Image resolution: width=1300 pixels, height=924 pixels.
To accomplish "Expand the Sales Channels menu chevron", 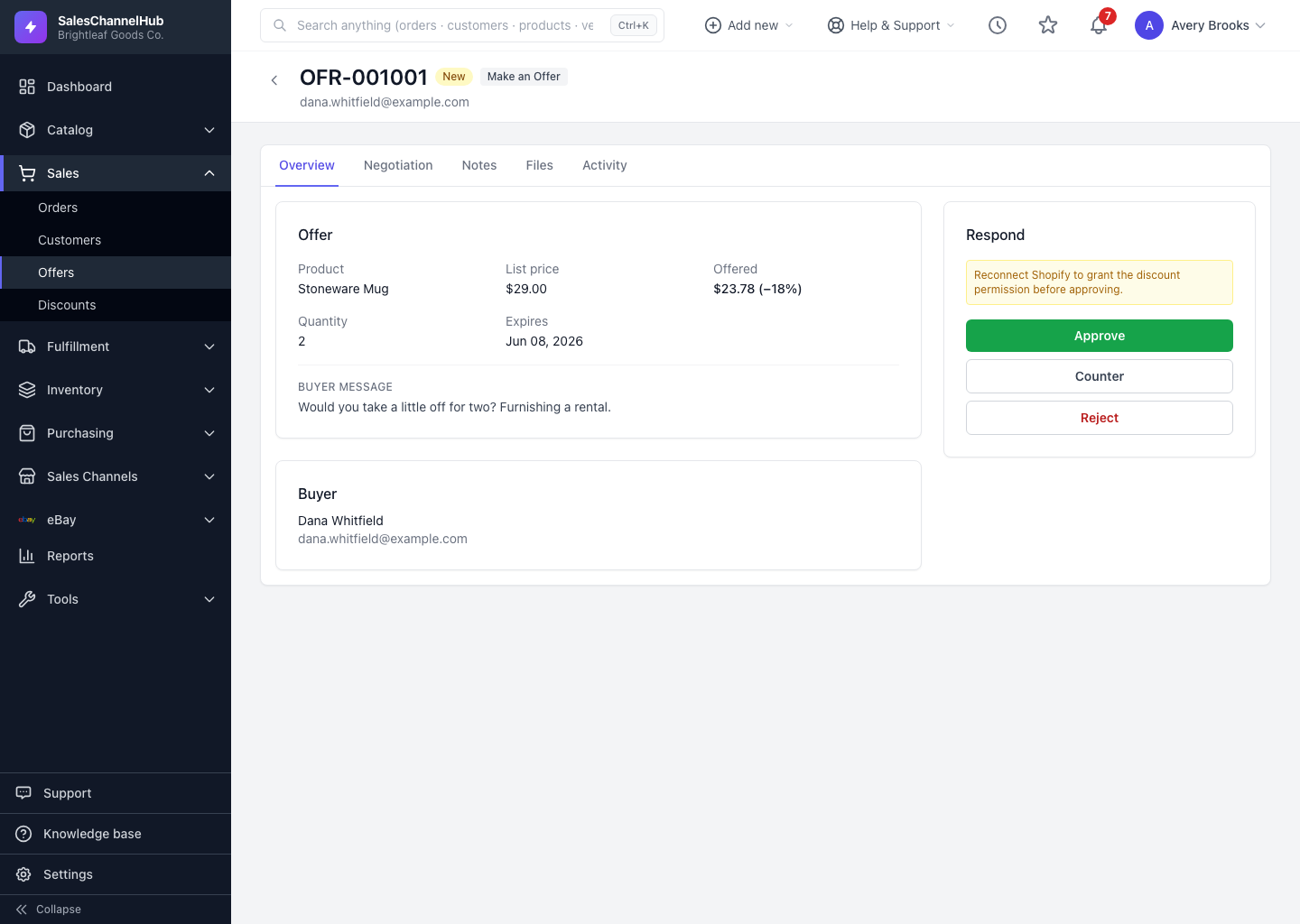I will coord(209,476).
